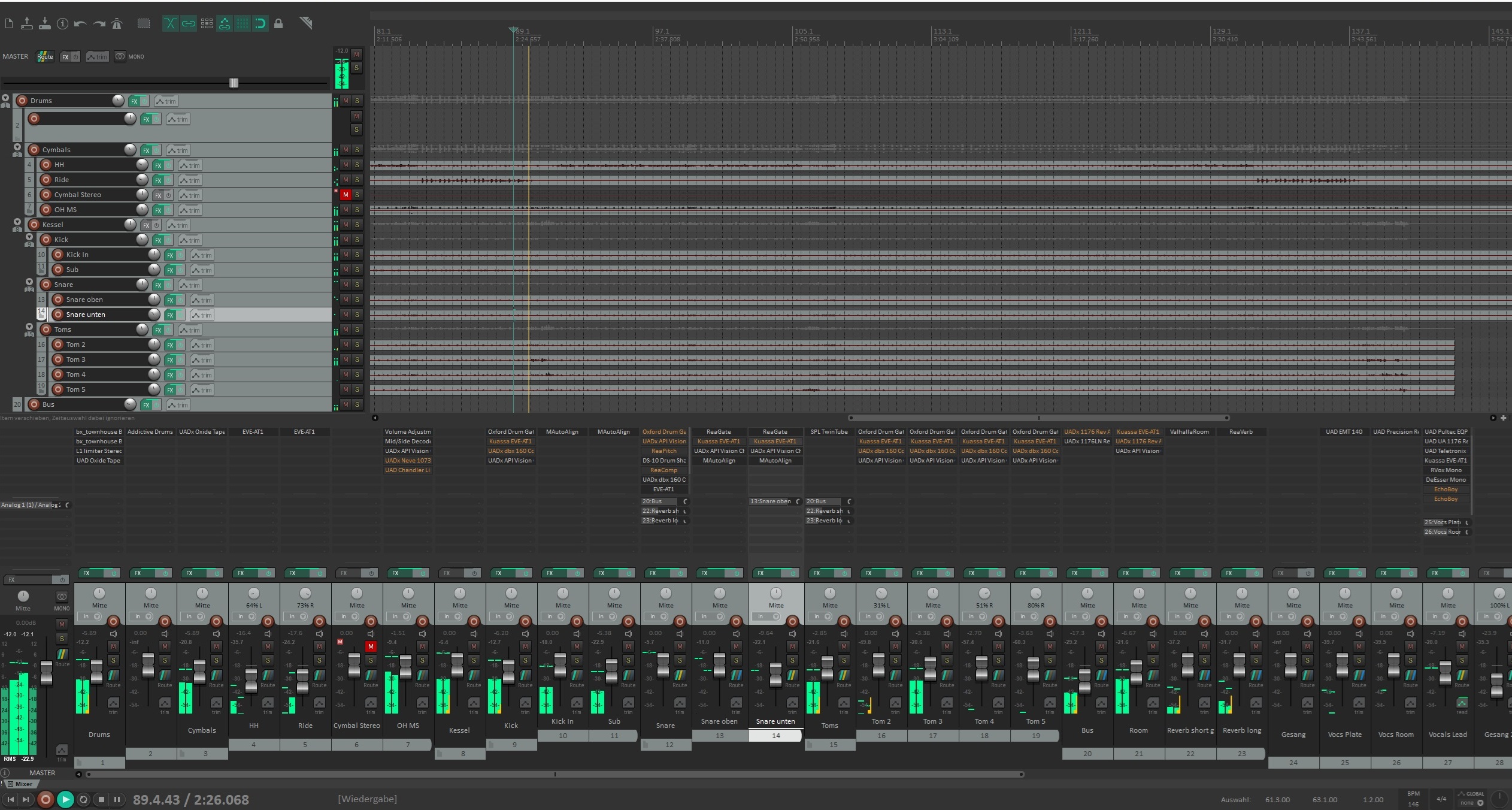
Task: Click the 4/4 time signature field
Action: [x=1441, y=799]
